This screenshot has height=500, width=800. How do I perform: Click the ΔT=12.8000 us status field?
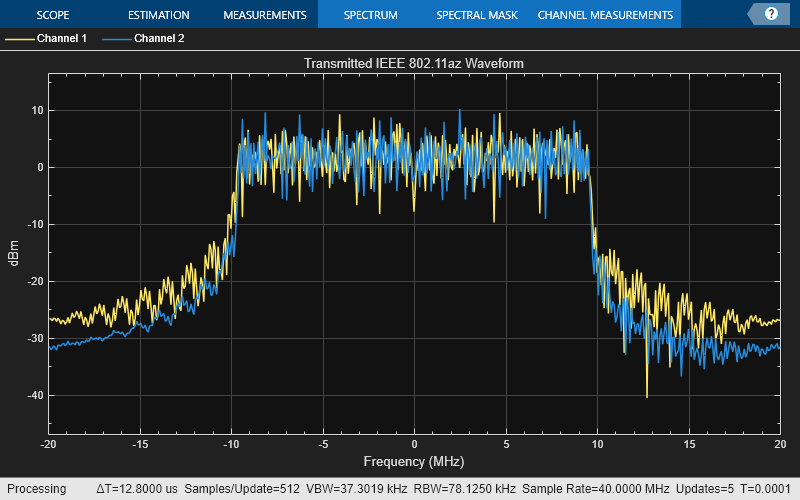pyautogui.click(x=135, y=489)
